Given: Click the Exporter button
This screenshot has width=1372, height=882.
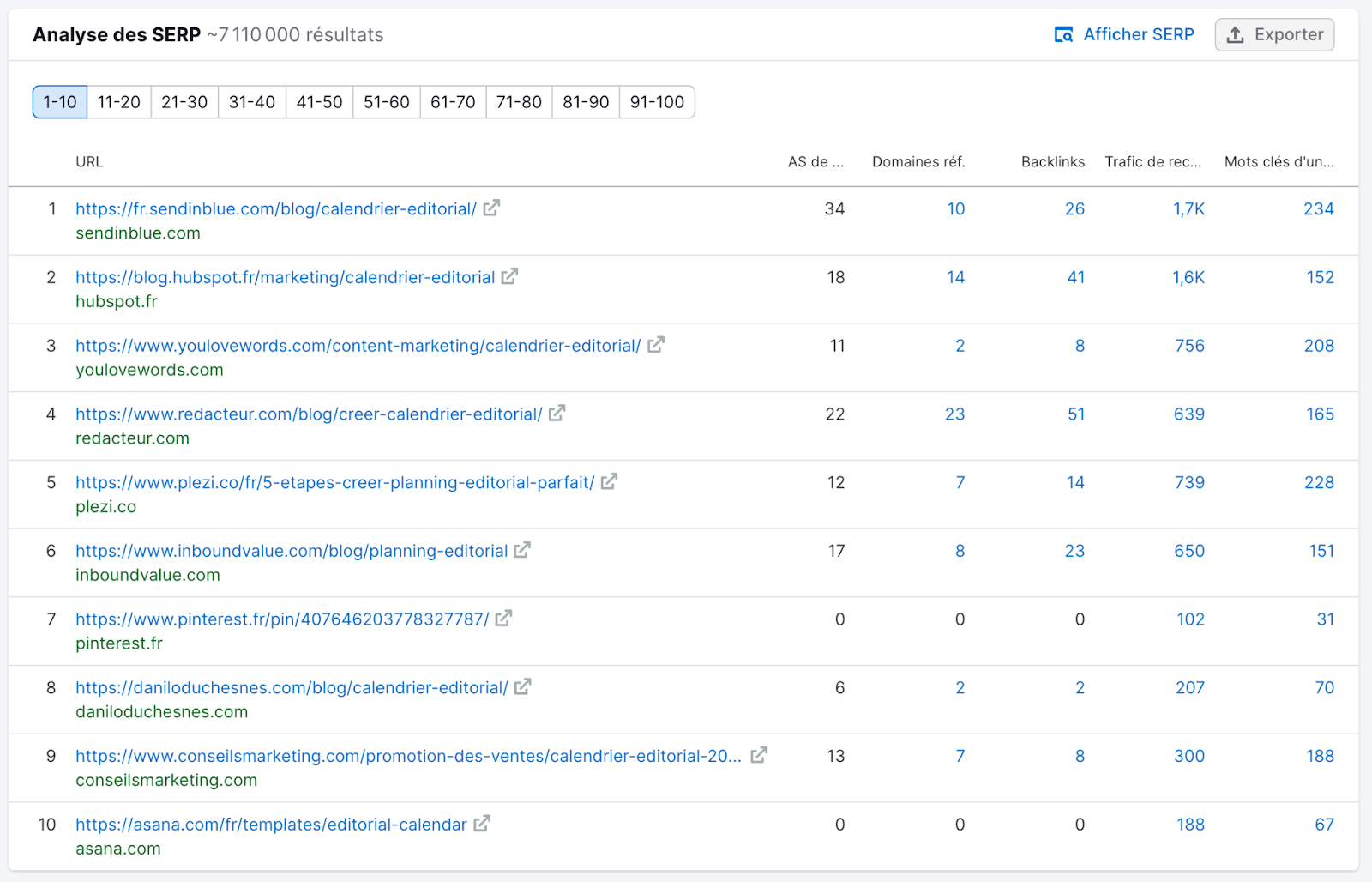Looking at the screenshot, I should (1274, 35).
